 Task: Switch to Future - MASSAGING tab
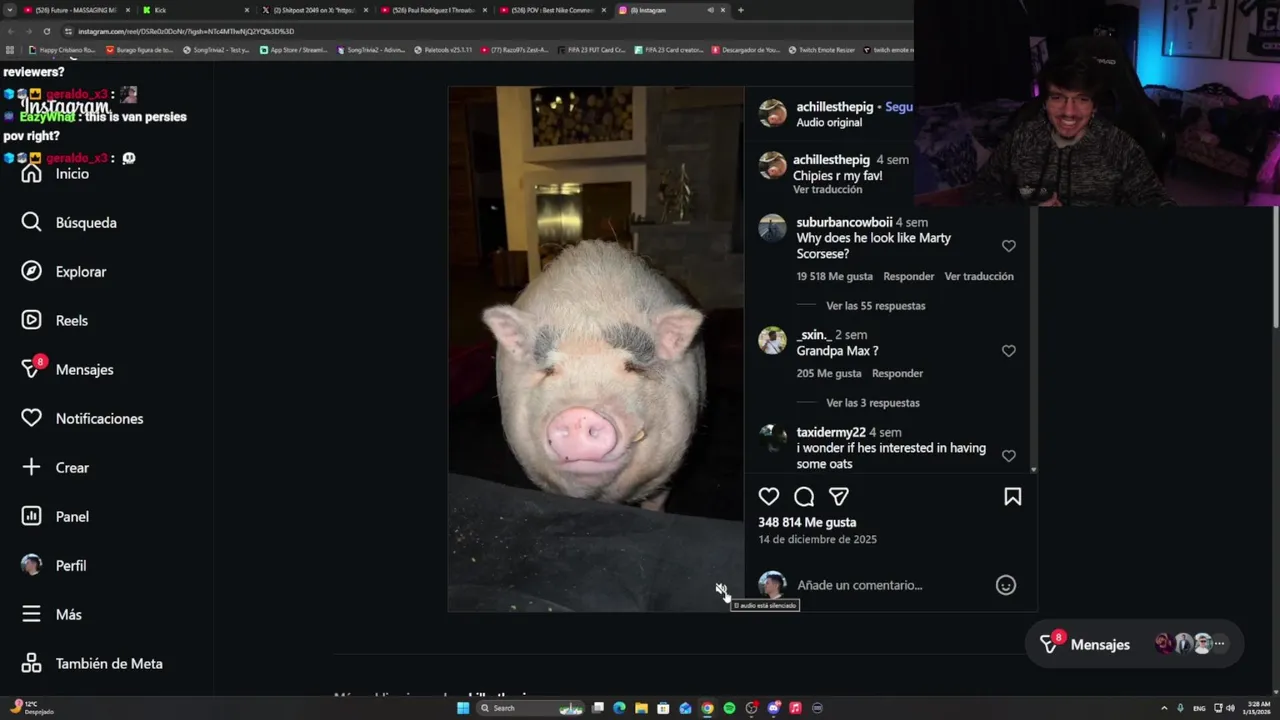76,10
